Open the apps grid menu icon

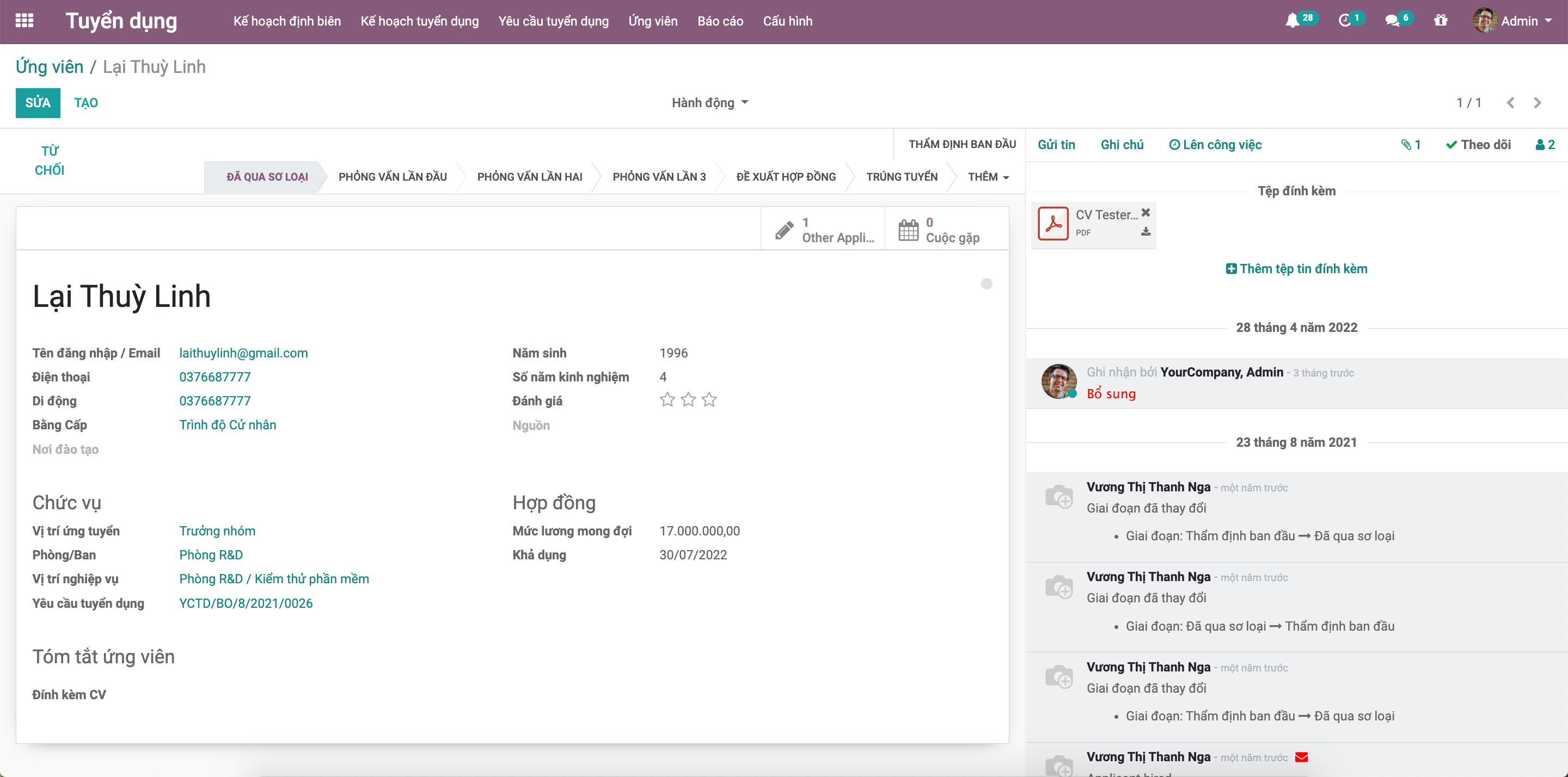pos(24,21)
